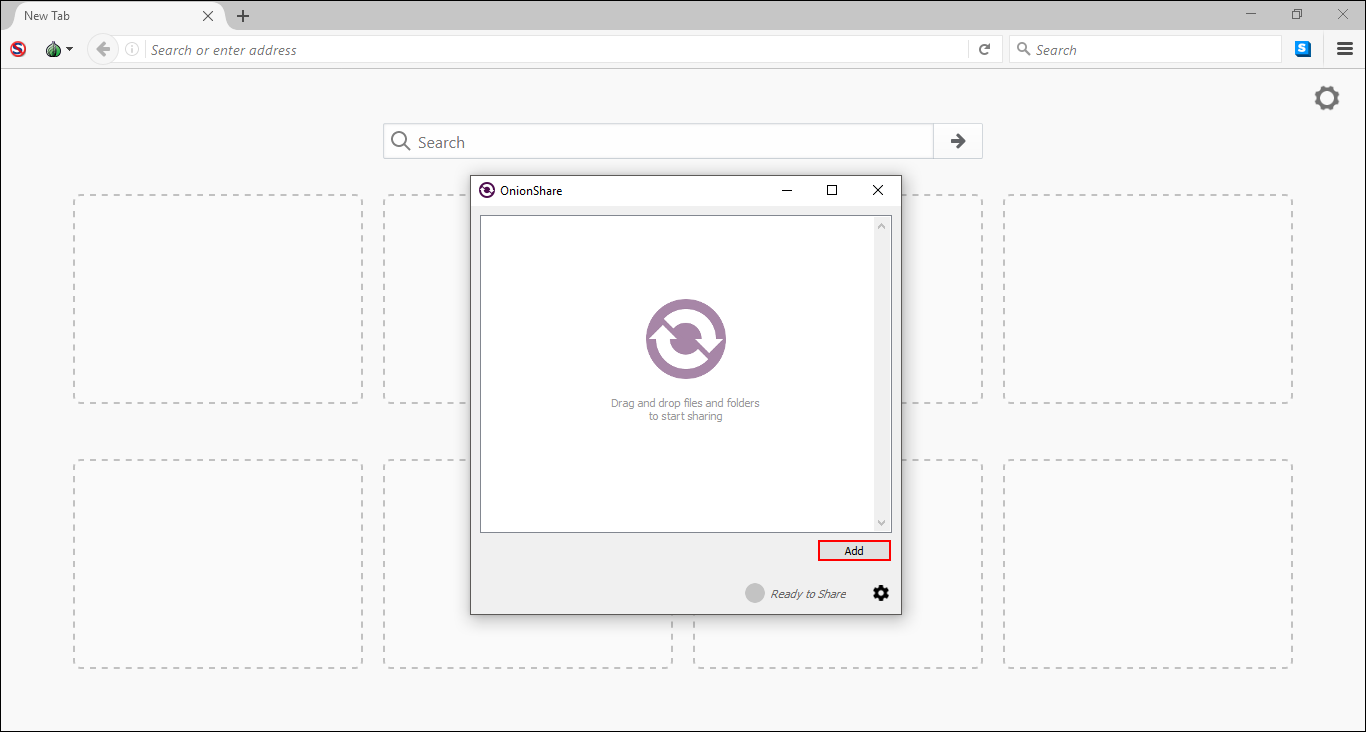
Task: Click the toolbar Search field
Action: point(1145,49)
